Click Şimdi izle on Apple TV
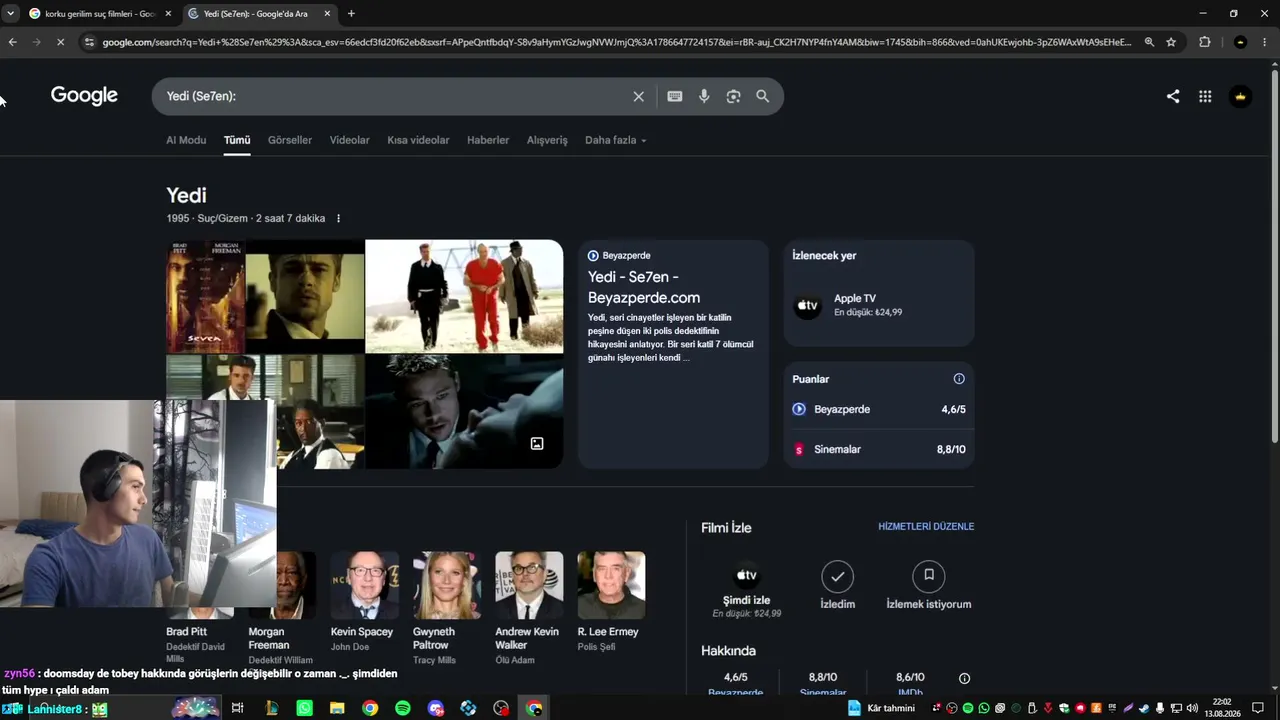 pos(747,590)
